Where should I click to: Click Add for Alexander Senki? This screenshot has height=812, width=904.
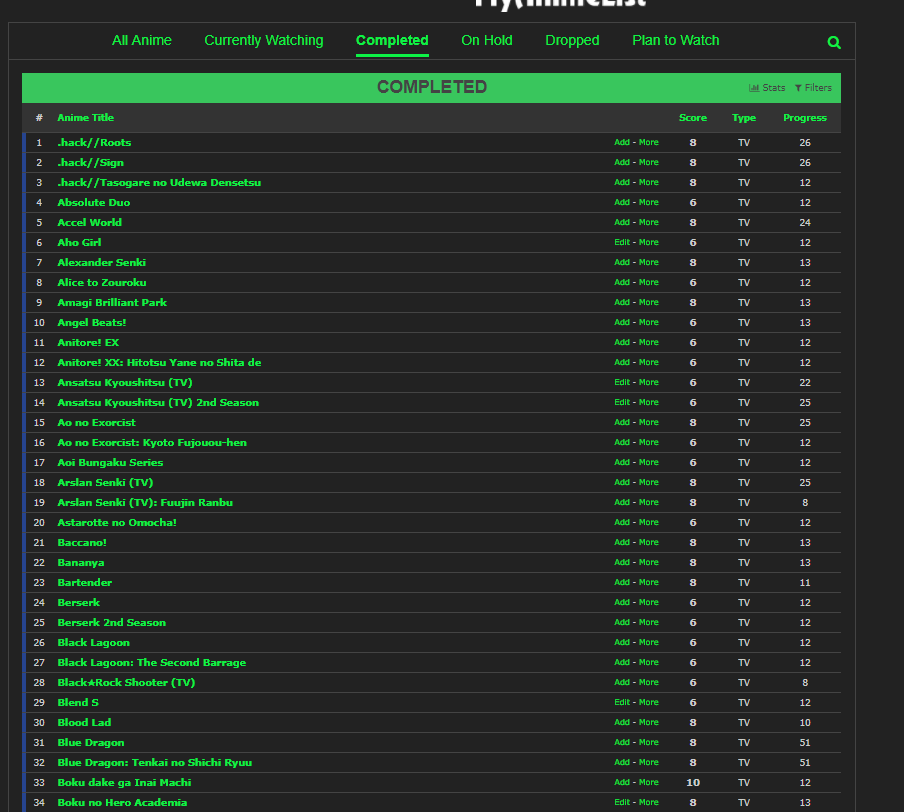click(x=622, y=262)
